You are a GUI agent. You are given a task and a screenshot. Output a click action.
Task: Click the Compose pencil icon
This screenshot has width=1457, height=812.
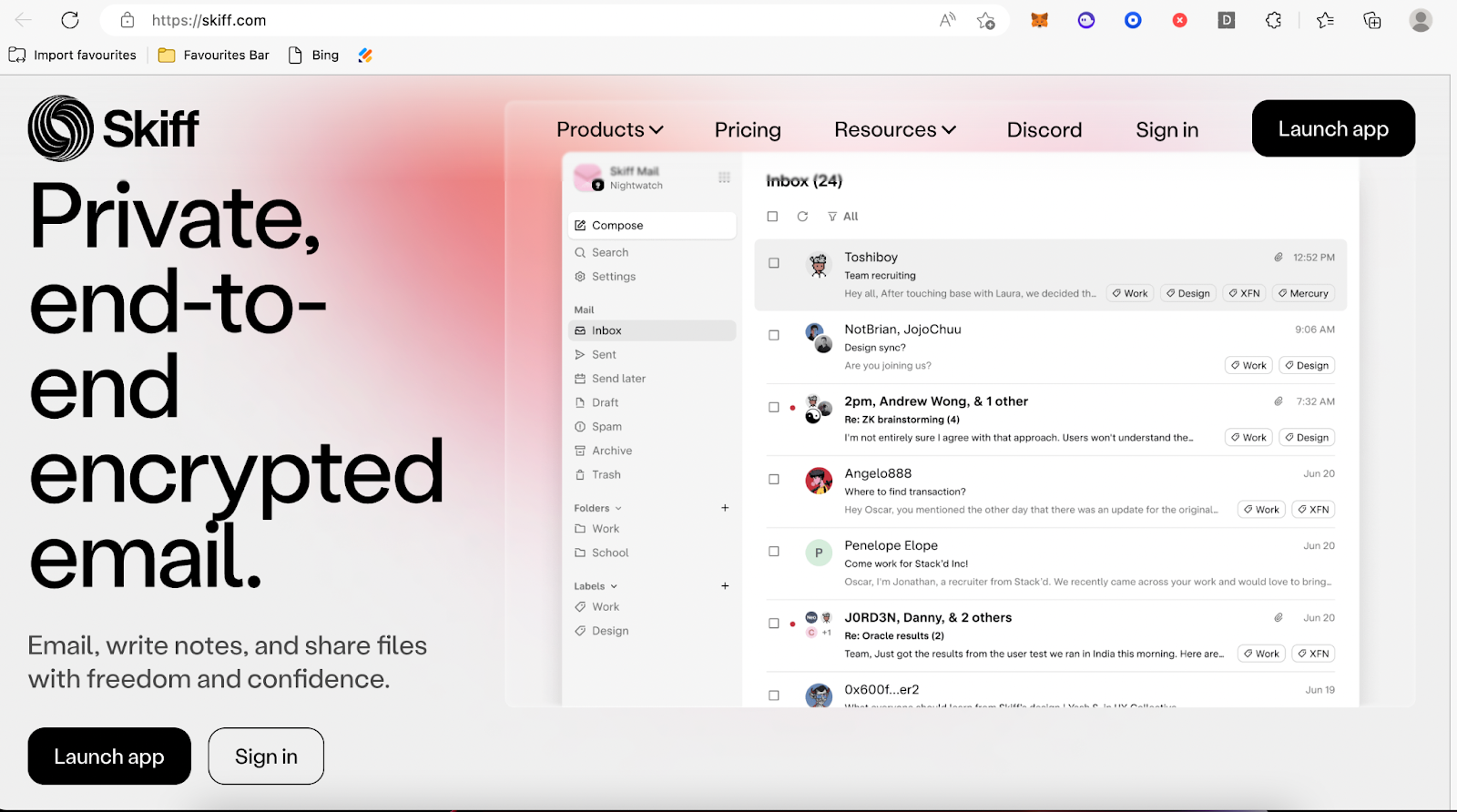580,226
